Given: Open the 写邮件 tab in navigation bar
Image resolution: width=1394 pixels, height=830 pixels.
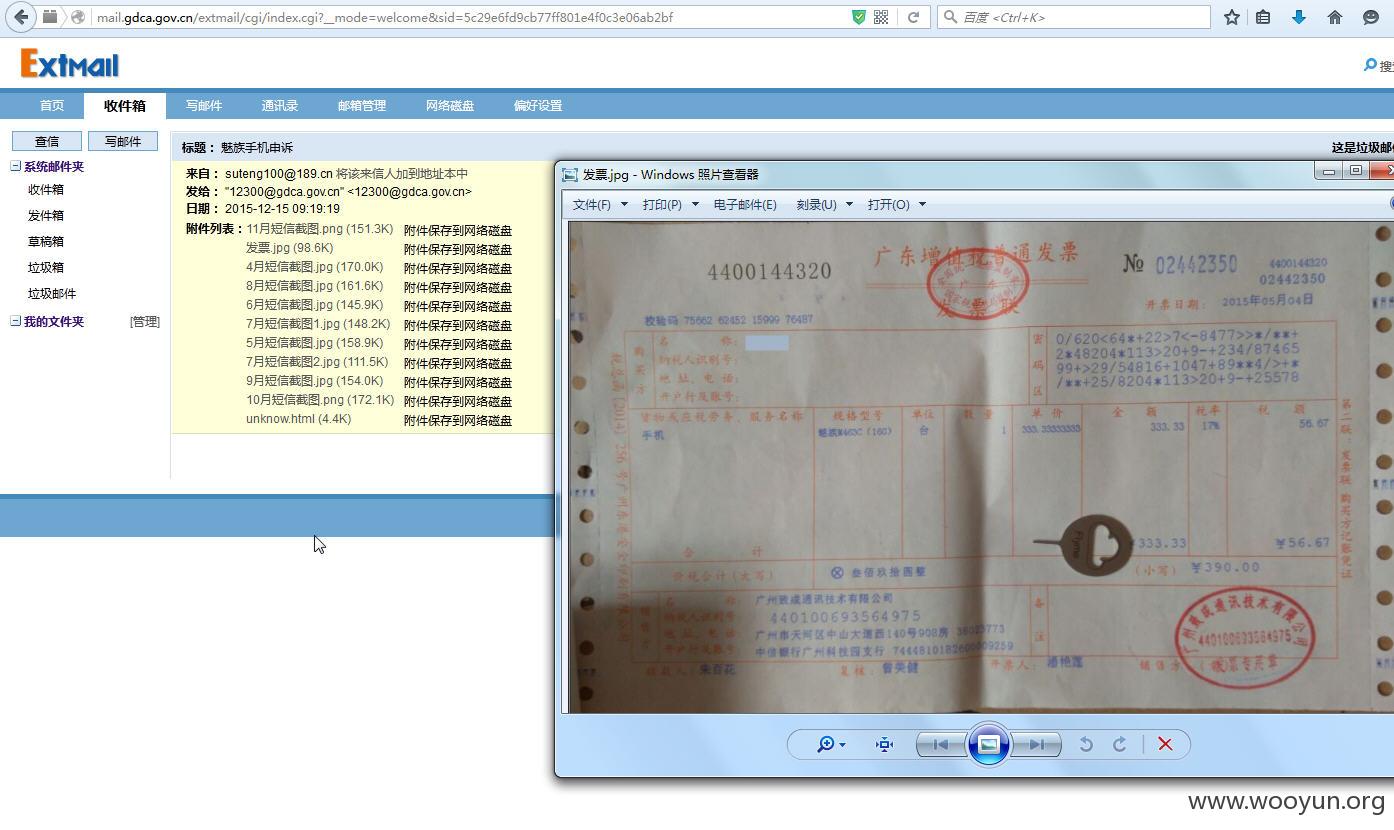Looking at the screenshot, I should pyautogui.click(x=204, y=105).
